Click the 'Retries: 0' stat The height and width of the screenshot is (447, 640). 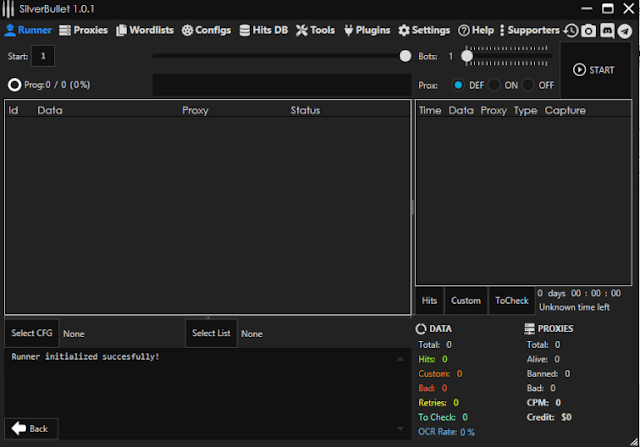[438, 403]
